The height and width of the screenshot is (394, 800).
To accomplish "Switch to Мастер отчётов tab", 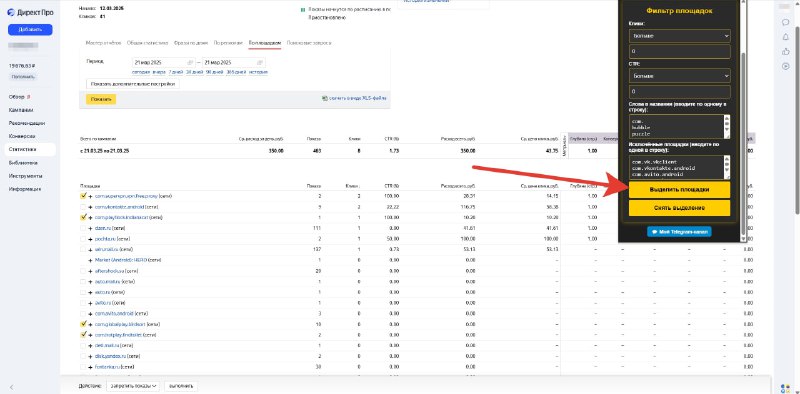I will point(104,43).
